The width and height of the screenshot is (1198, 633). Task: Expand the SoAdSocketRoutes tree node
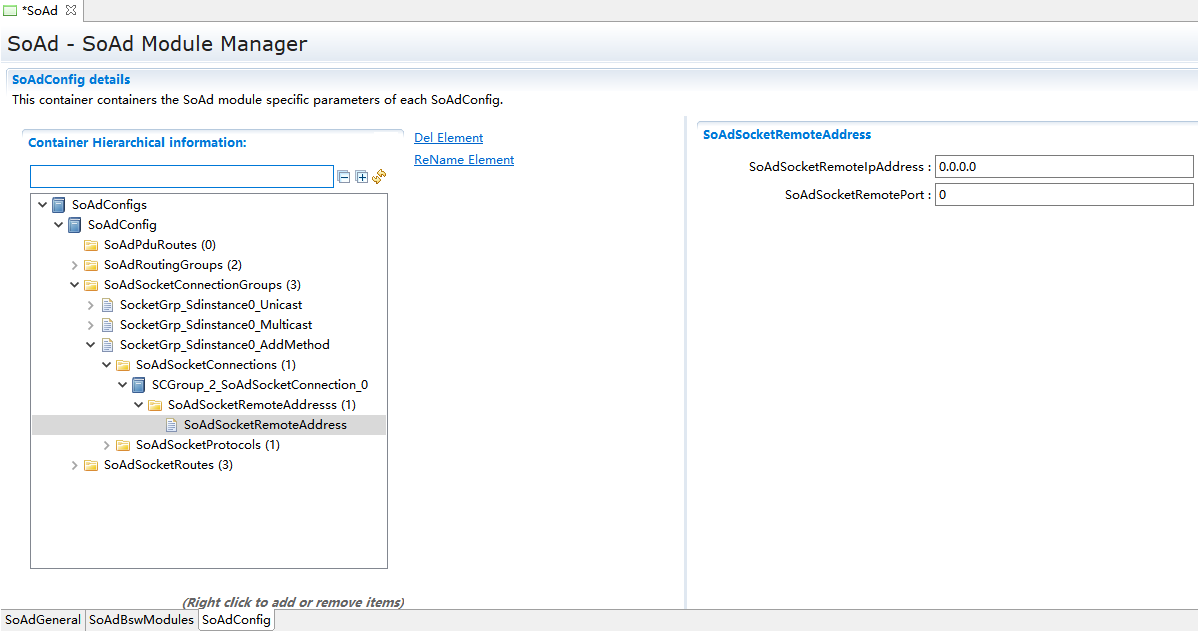pyautogui.click(x=75, y=465)
